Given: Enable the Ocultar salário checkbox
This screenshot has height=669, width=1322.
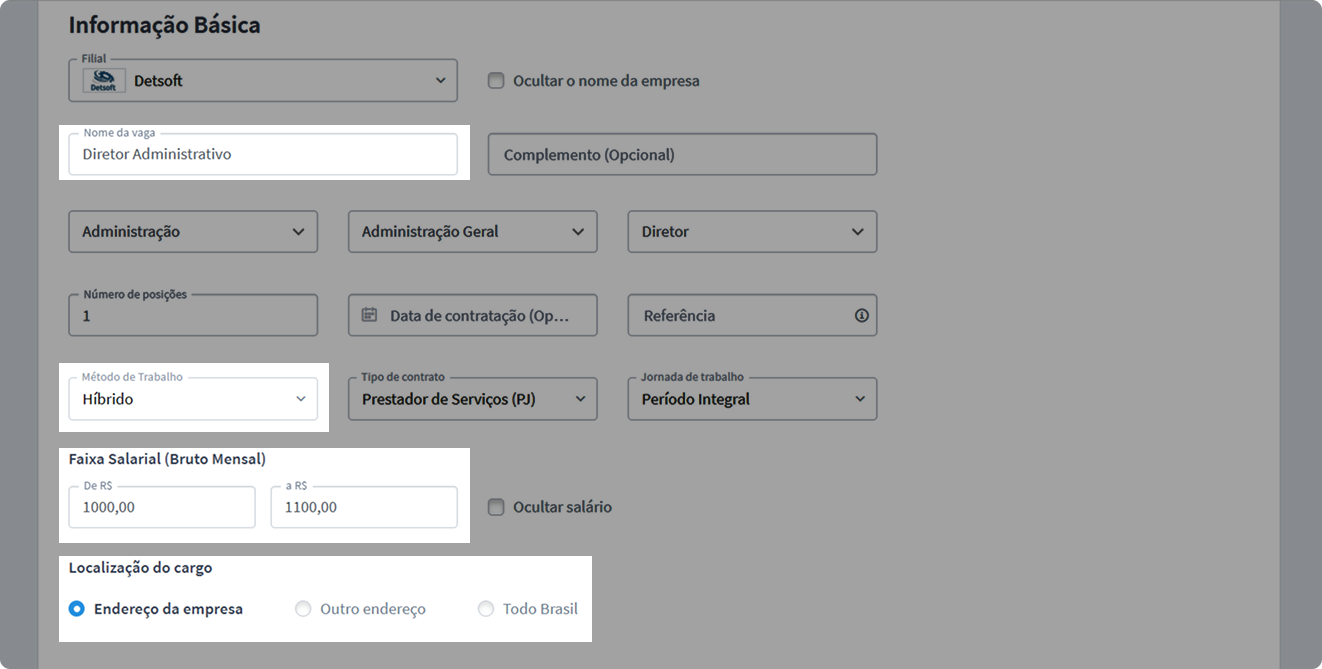Looking at the screenshot, I should [x=496, y=507].
